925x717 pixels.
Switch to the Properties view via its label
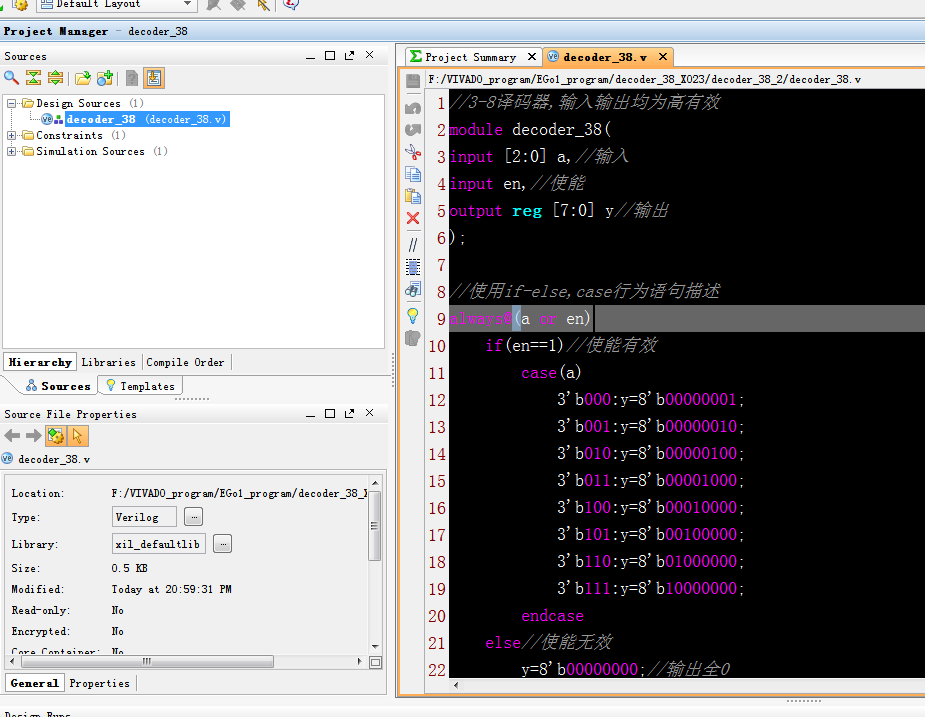(x=99, y=683)
